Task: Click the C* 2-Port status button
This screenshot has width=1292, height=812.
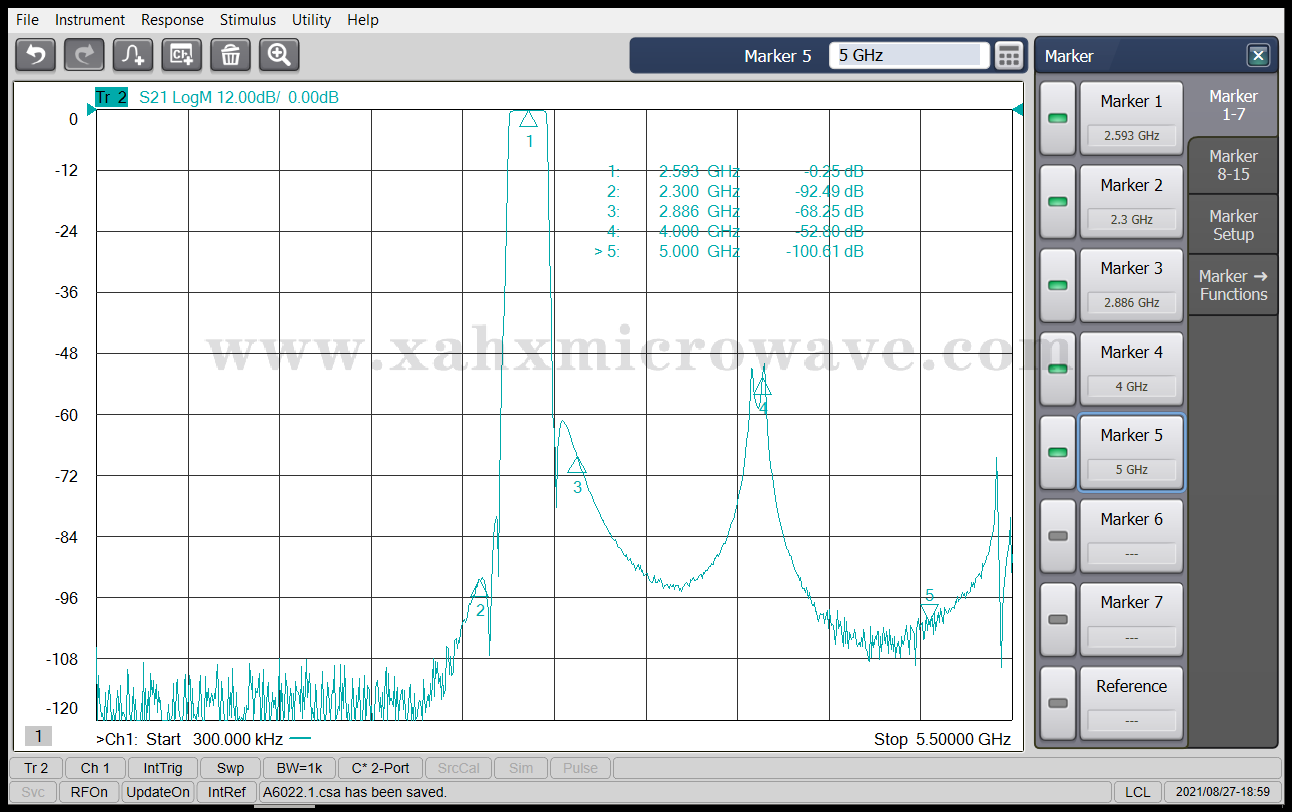Action: click(380, 768)
